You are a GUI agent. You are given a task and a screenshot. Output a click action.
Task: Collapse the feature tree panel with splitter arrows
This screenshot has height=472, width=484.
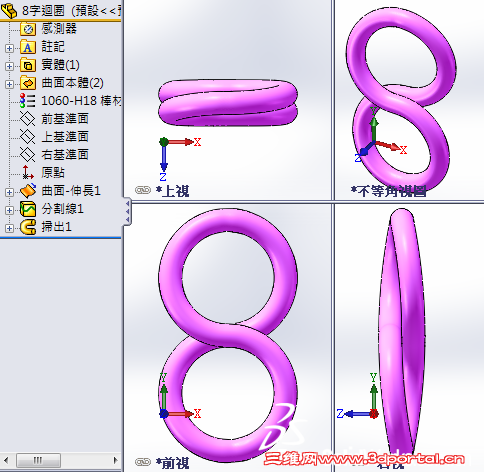[x=127, y=211]
